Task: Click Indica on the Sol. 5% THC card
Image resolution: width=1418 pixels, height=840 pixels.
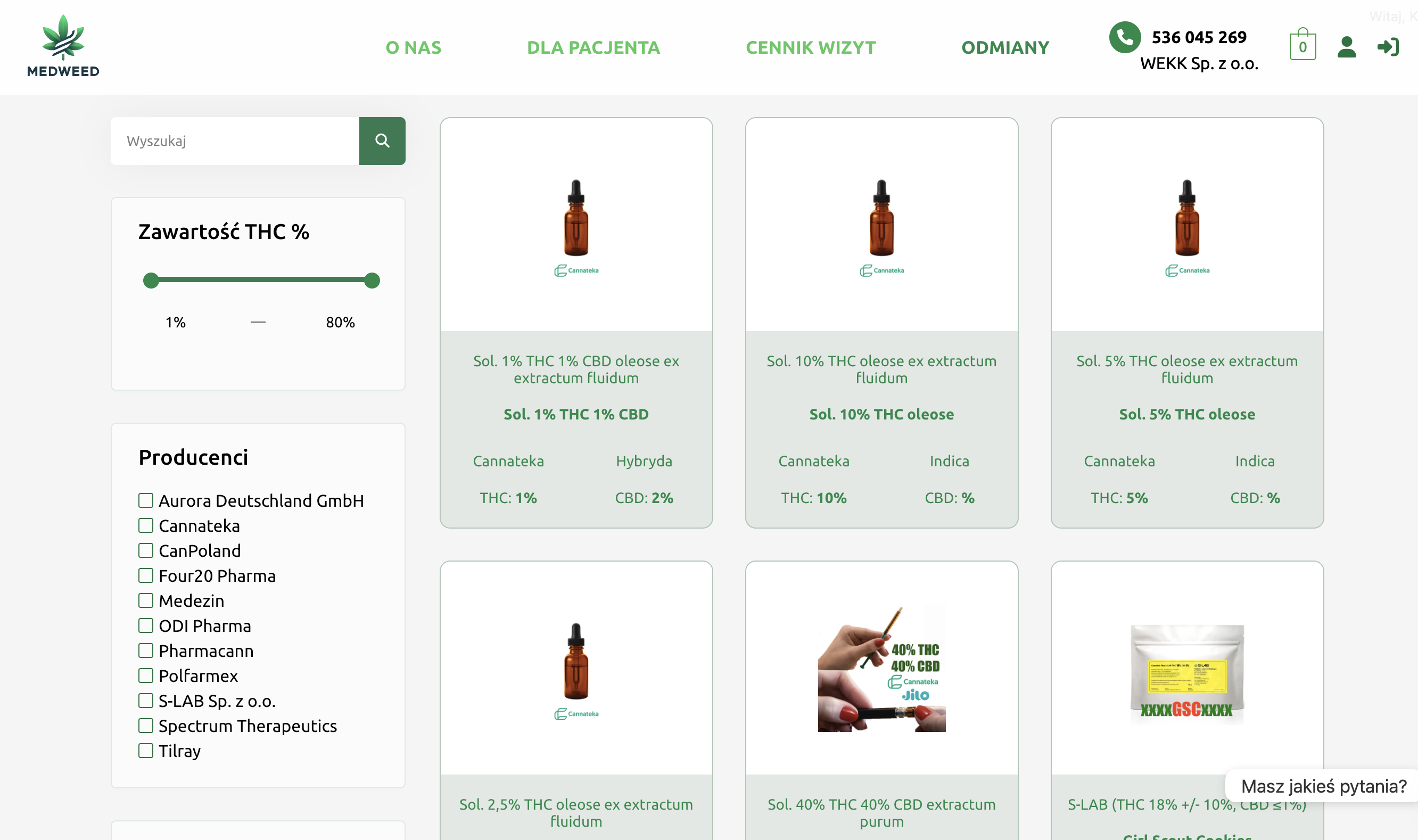Action: [1255, 462]
